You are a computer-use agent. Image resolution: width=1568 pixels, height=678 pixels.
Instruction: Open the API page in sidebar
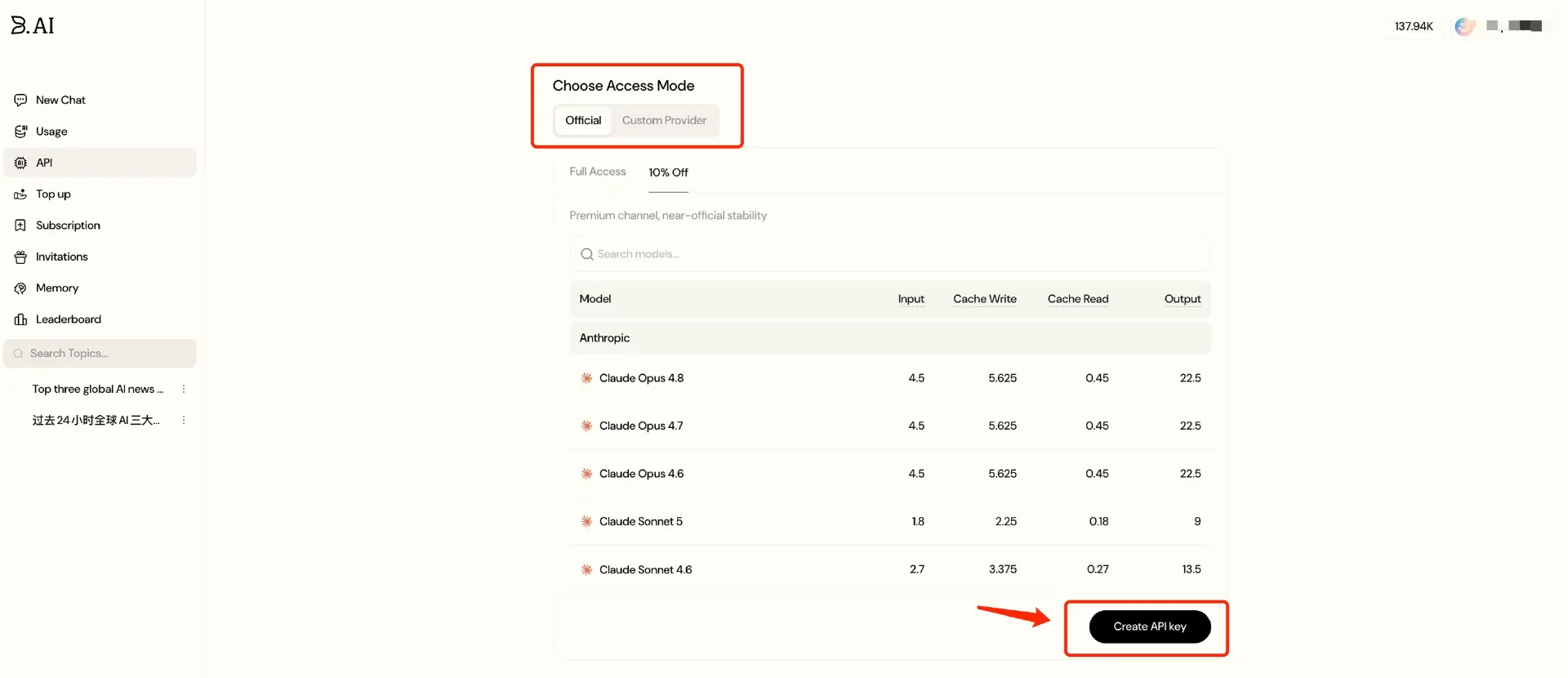(100, 163)
